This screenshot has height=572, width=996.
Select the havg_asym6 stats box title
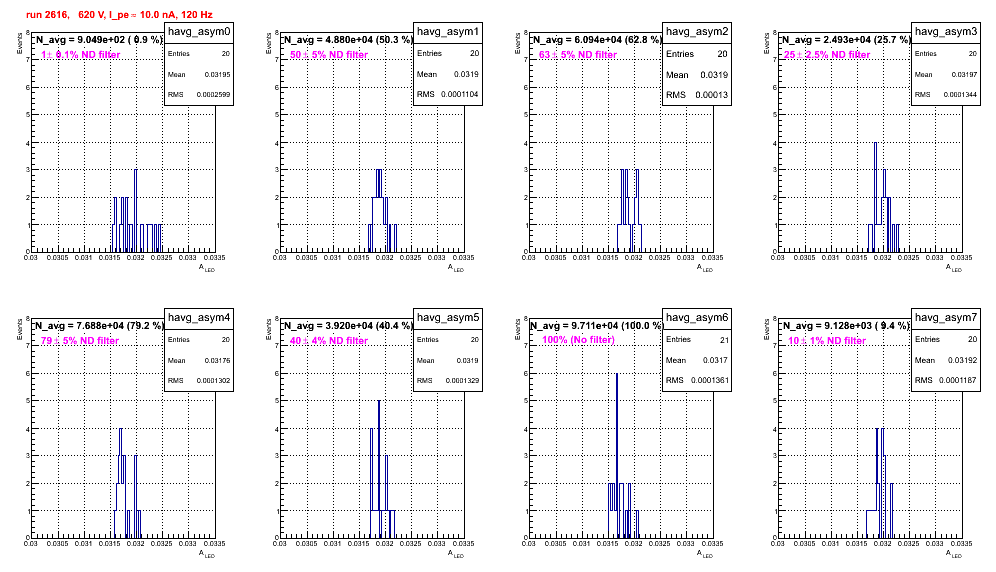click(x=697, y=318)
